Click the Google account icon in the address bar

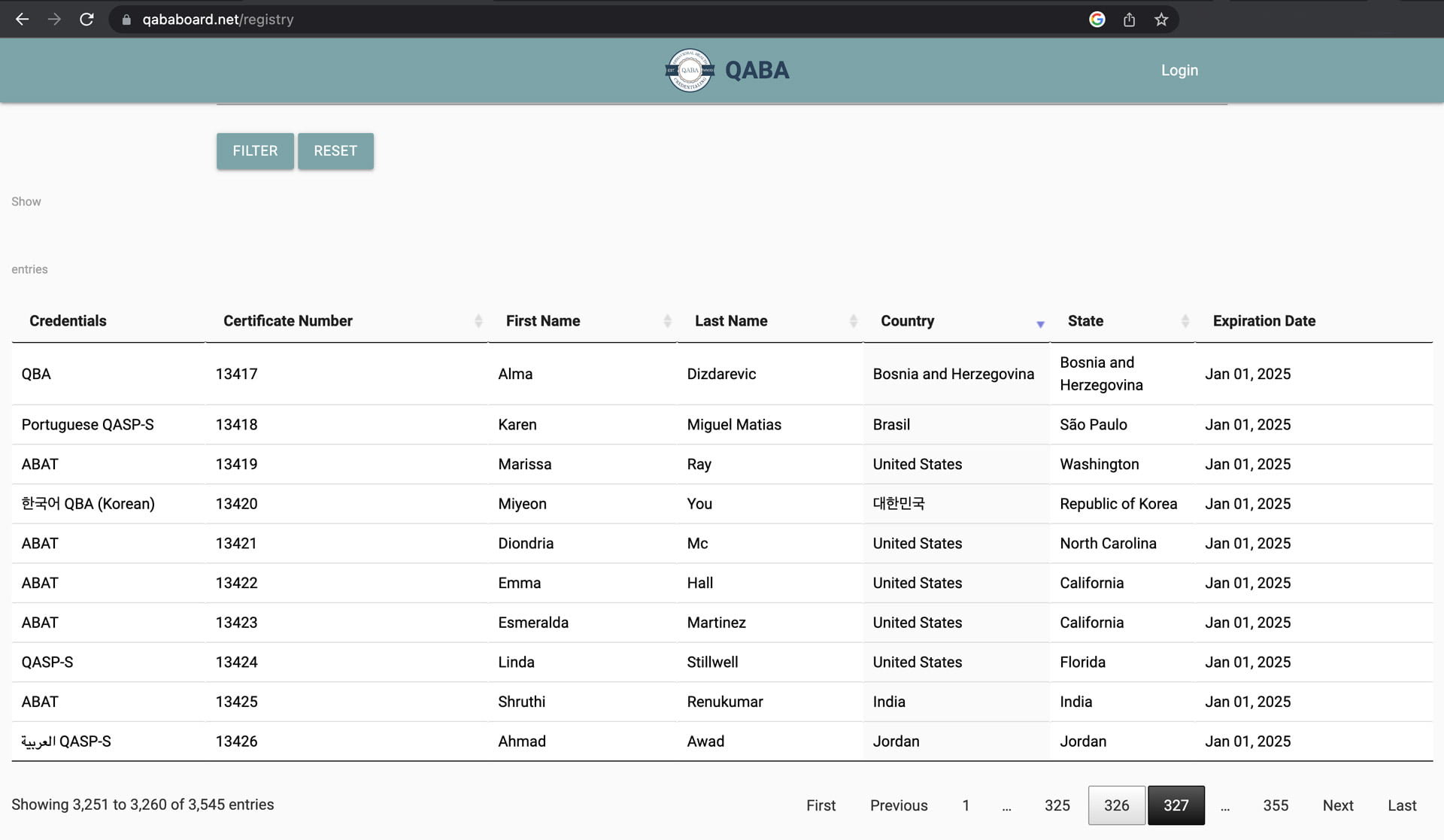(x=1097, y=20)
